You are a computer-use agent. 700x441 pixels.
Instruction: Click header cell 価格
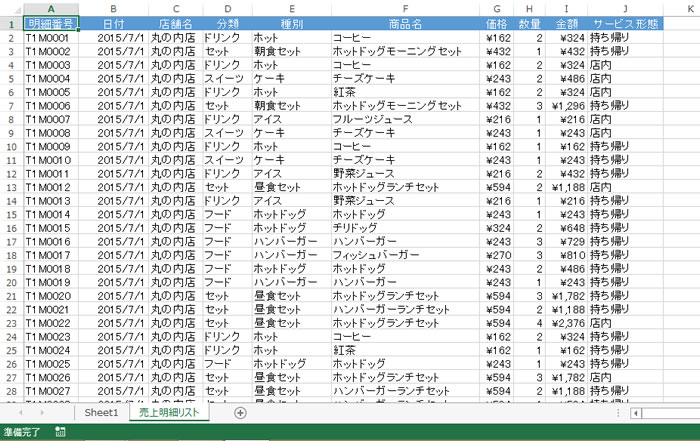(x=496, y=24)
